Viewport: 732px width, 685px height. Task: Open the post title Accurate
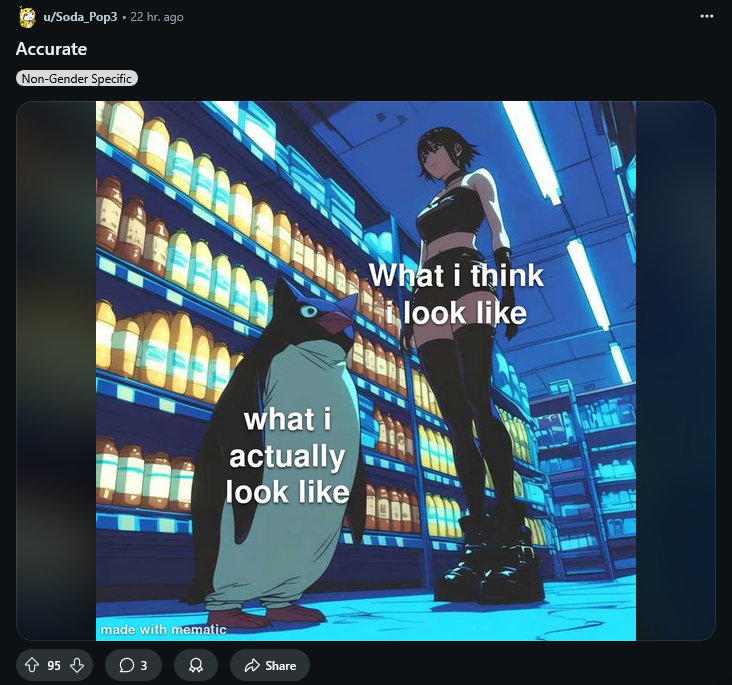51,49
